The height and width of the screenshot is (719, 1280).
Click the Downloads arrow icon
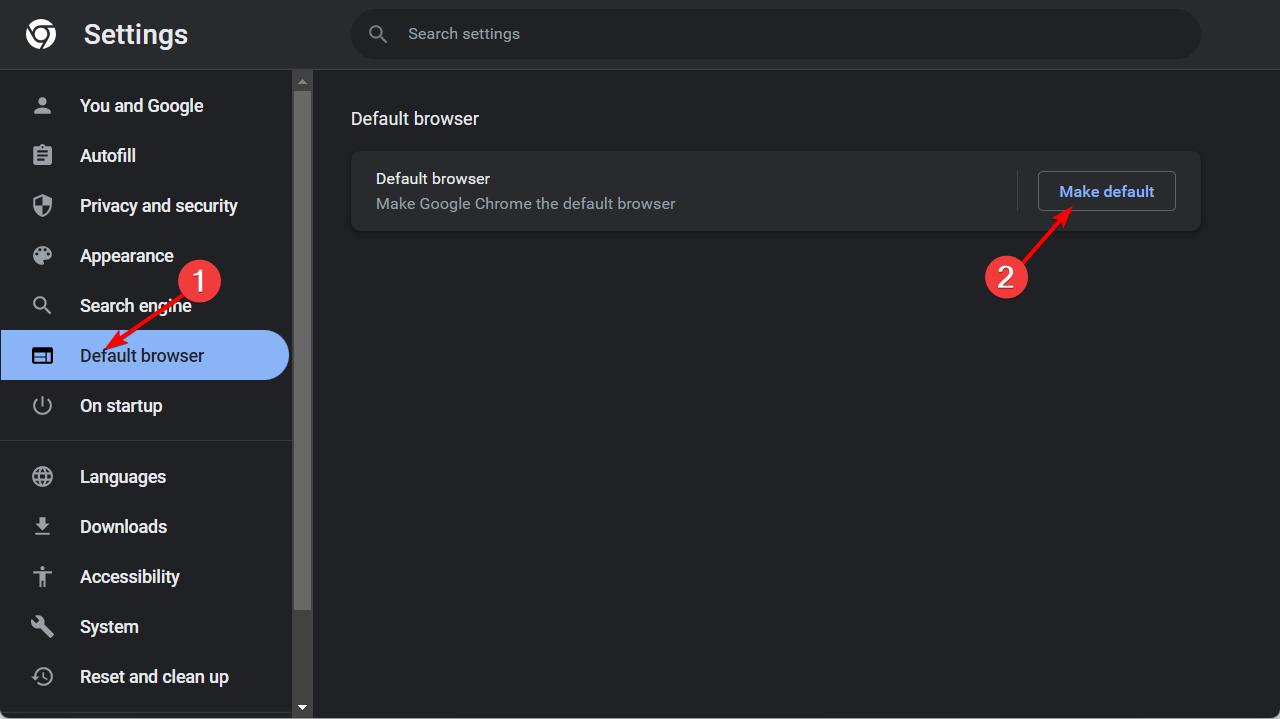[42, 527]
